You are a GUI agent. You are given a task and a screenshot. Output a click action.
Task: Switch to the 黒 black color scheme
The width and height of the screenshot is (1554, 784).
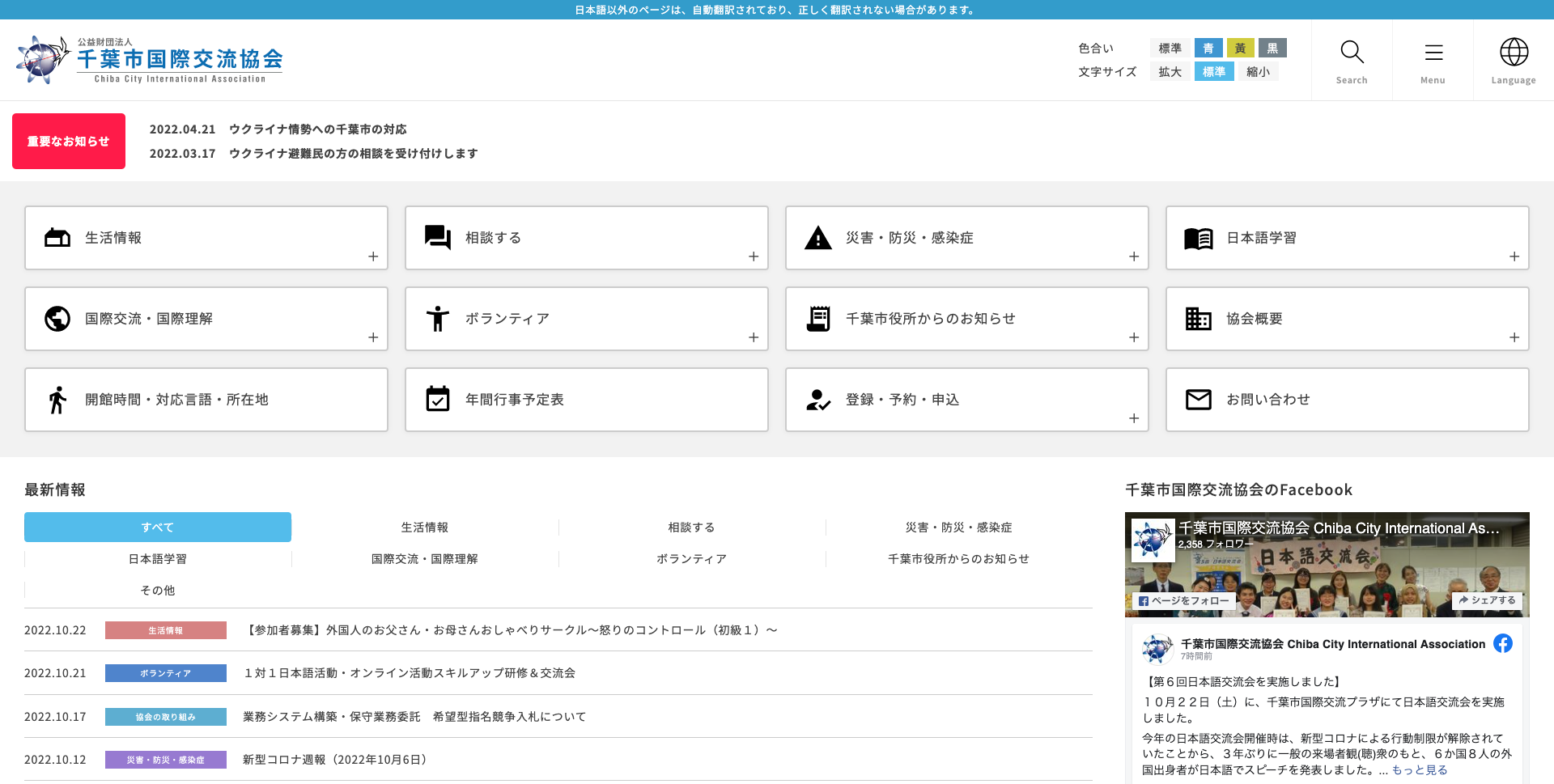[1272, 48]
